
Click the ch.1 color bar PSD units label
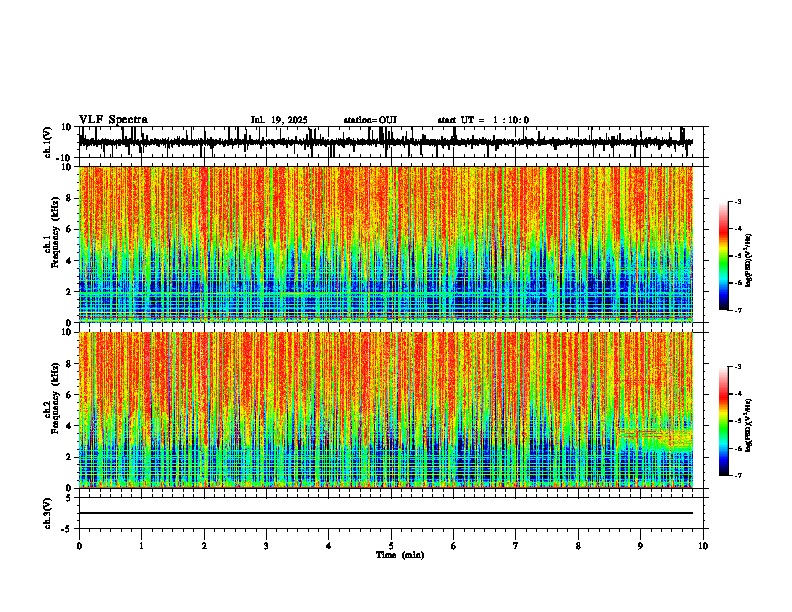(x=749, y=260)
